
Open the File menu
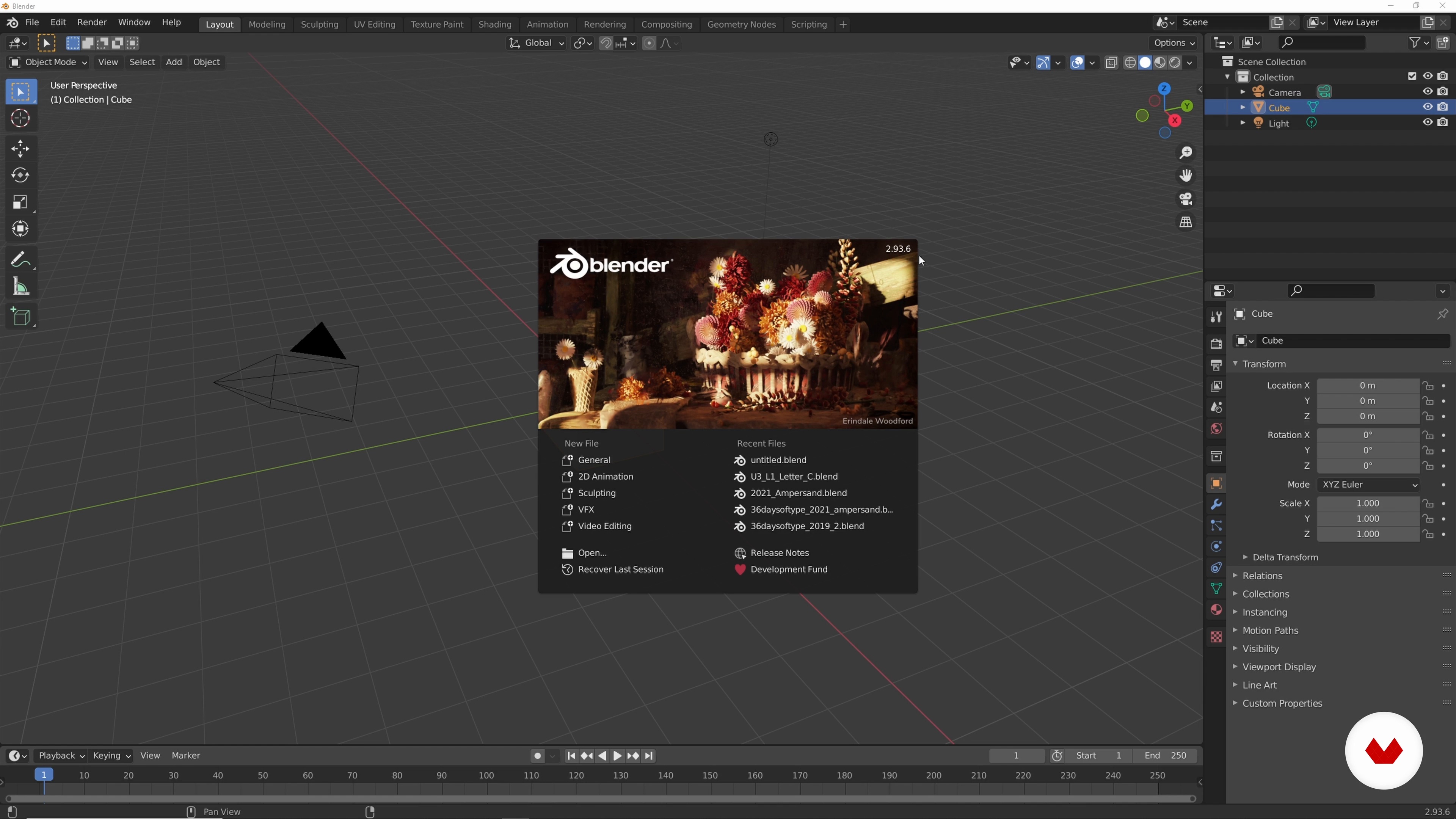32,23
